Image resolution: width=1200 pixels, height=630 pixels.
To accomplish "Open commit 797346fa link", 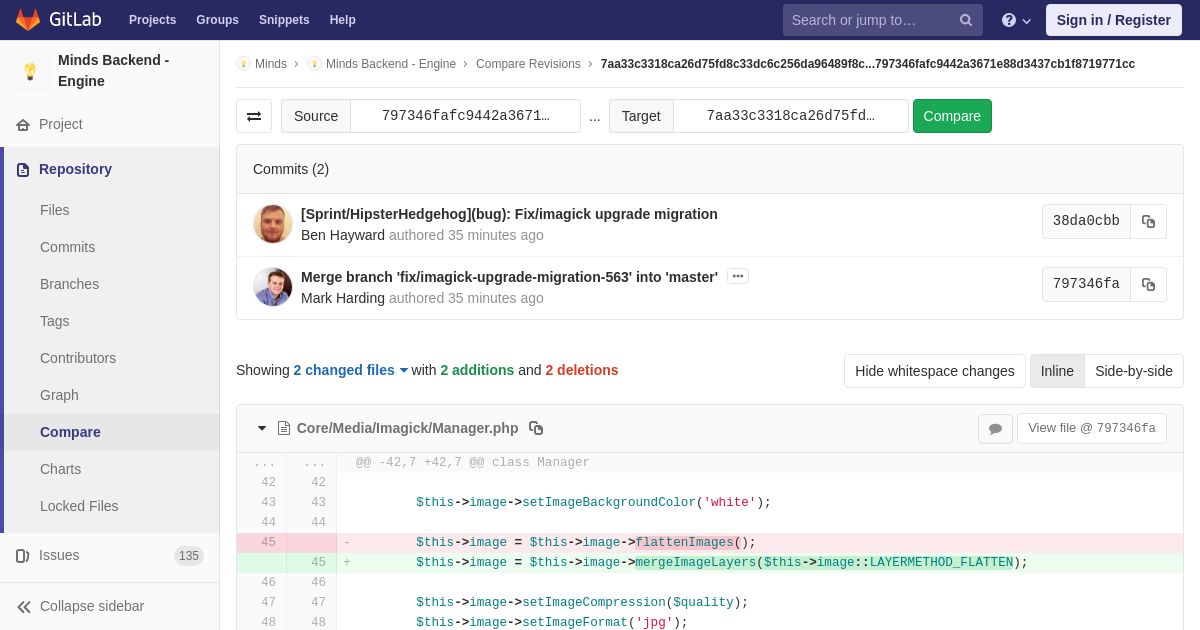I will click(1086, 284).
